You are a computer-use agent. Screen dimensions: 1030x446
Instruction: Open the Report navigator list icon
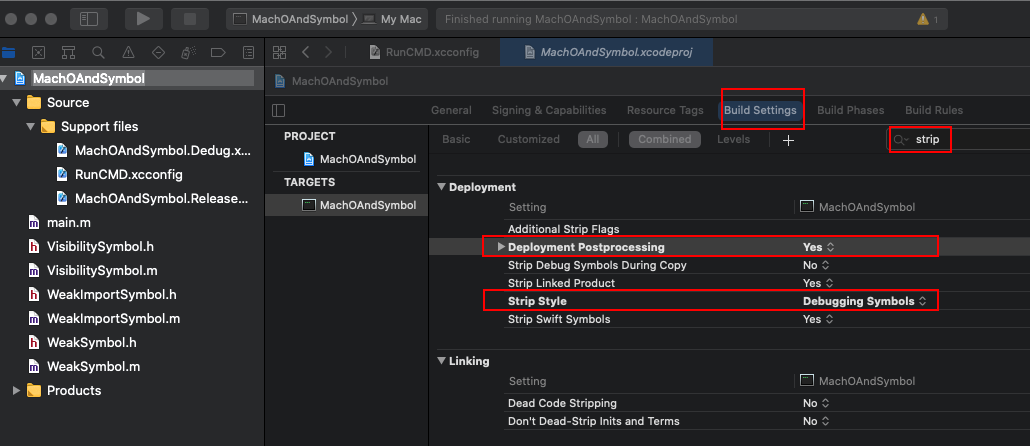tap(248, 53)
